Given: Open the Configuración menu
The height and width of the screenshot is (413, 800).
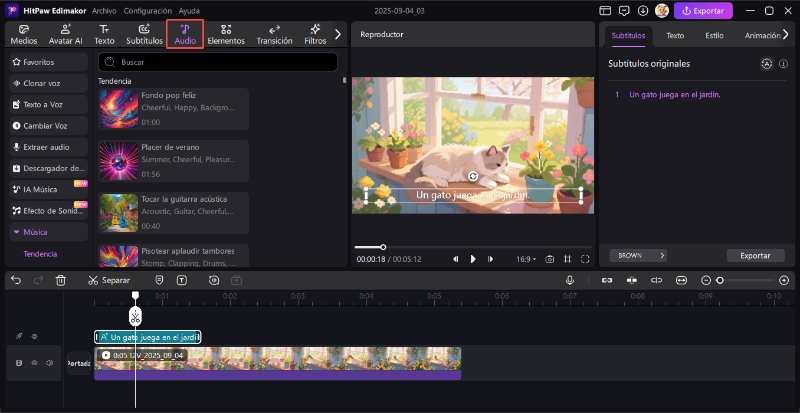Looking at the screenshot, I should (x=146, y=10).
